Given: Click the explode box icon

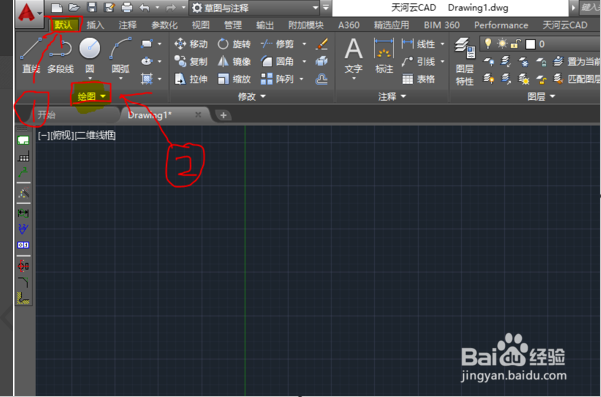Looking at the screenshot, I should (x=322, y=61).
